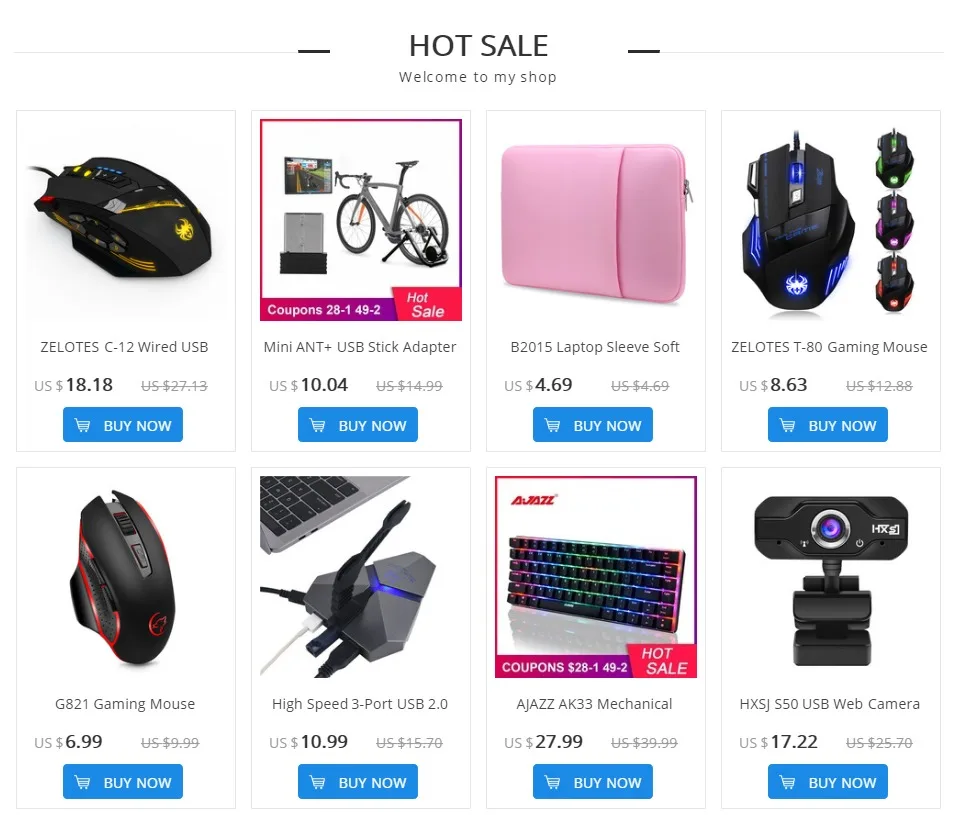
Task: Click cart icon under High Speed 3-Port USB
Action: (318, 782)
